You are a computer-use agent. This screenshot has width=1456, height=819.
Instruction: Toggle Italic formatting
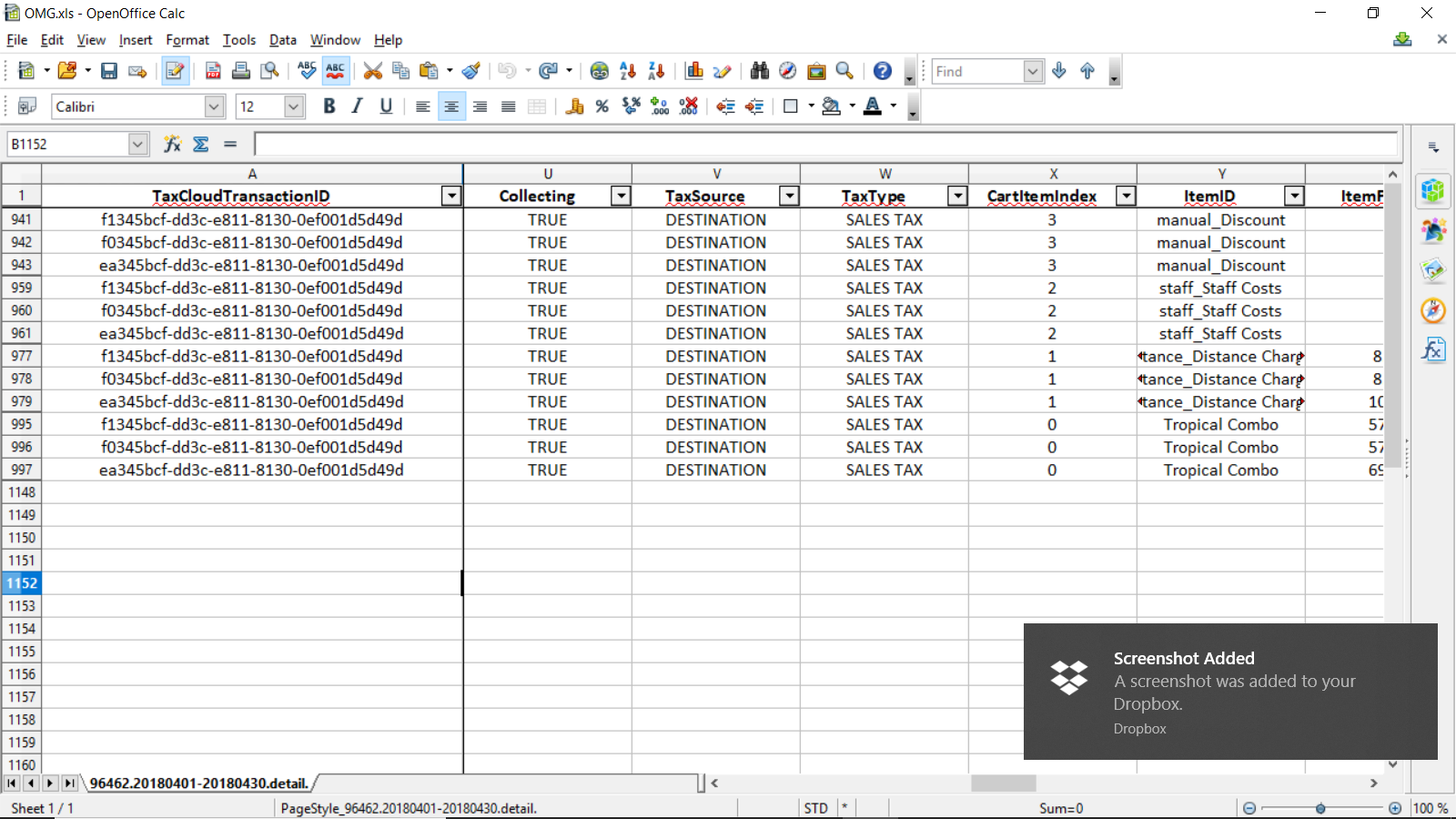coord(358,106)
